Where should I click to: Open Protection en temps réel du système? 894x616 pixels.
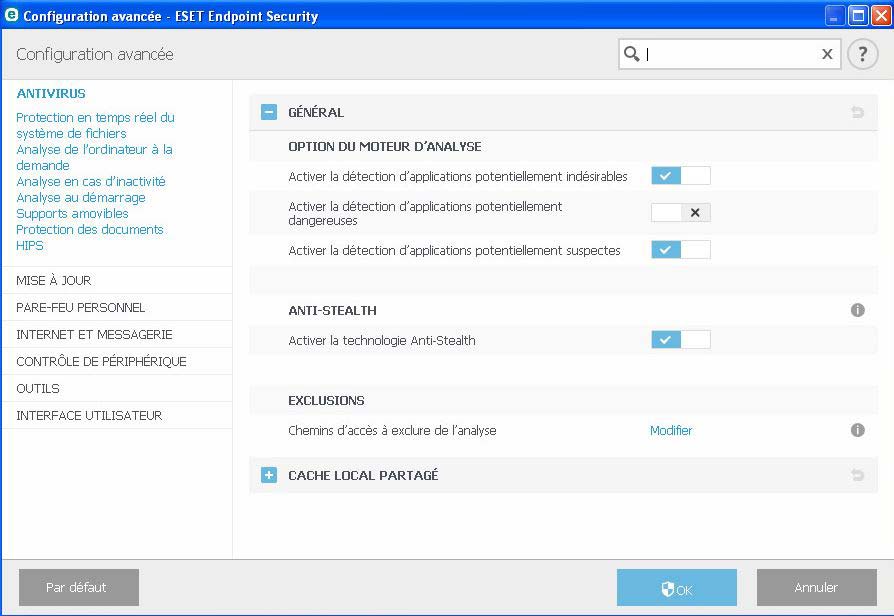coord(95,125)
